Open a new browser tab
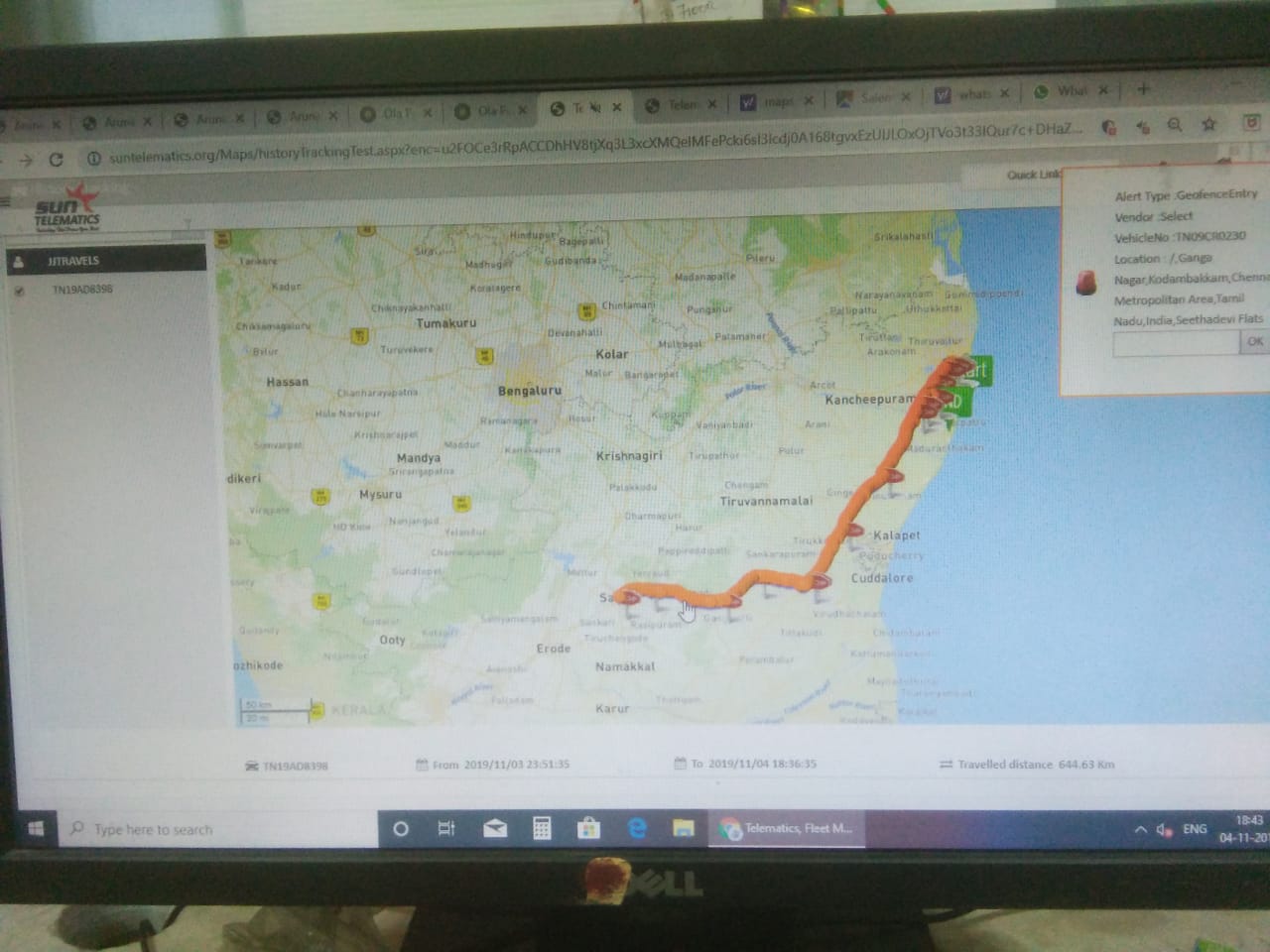The image size is (1270, 952). tap(1143, 89)
